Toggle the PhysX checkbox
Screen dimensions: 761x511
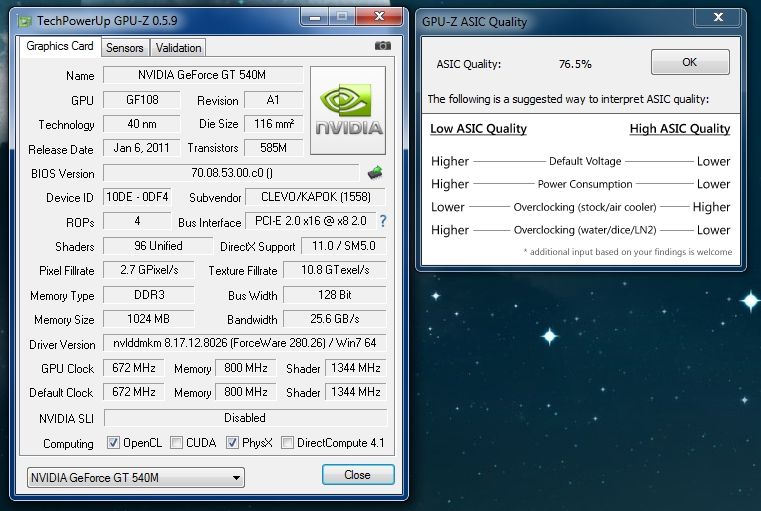coord(232,443)
